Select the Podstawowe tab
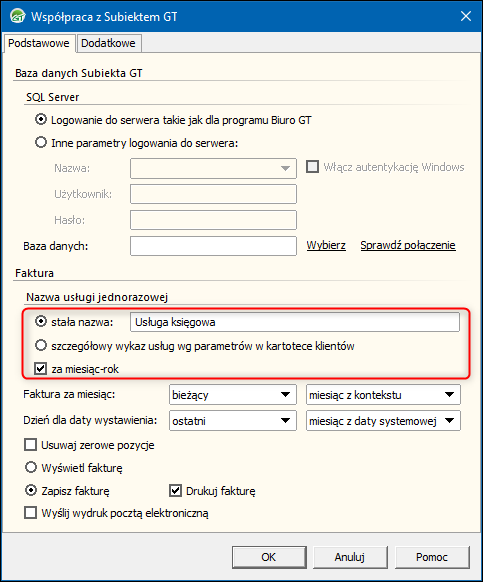 [x=39, y=43]
